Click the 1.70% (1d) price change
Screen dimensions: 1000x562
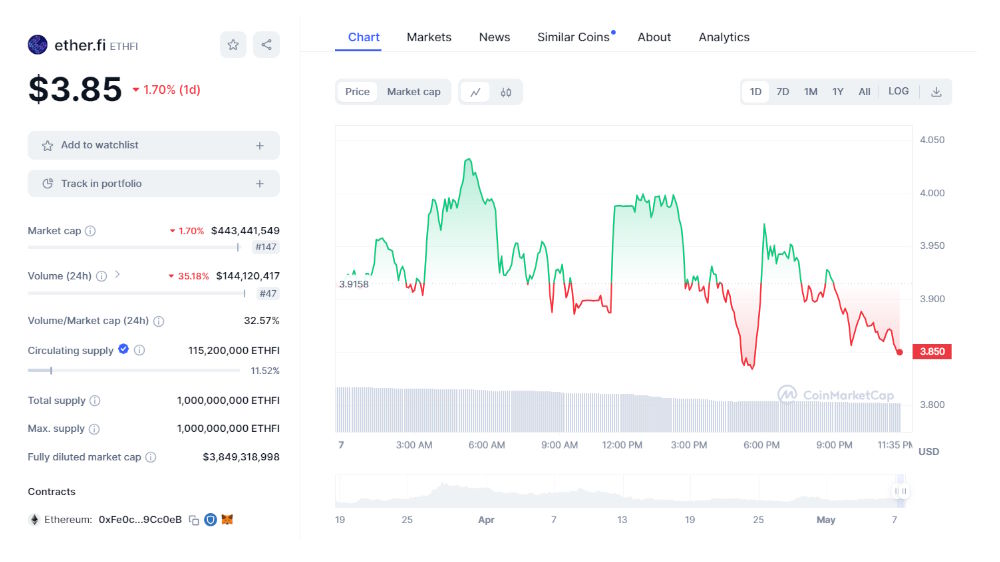coord(166,90)
